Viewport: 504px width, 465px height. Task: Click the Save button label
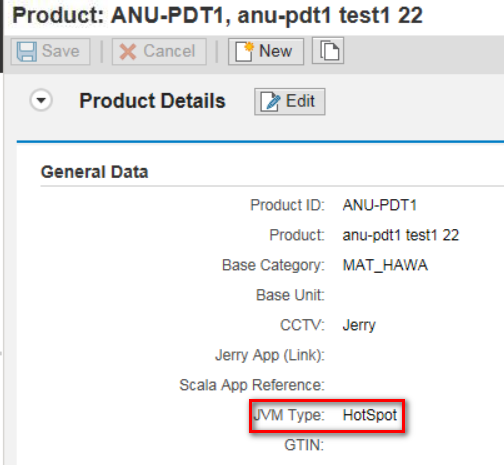[61, 51]
